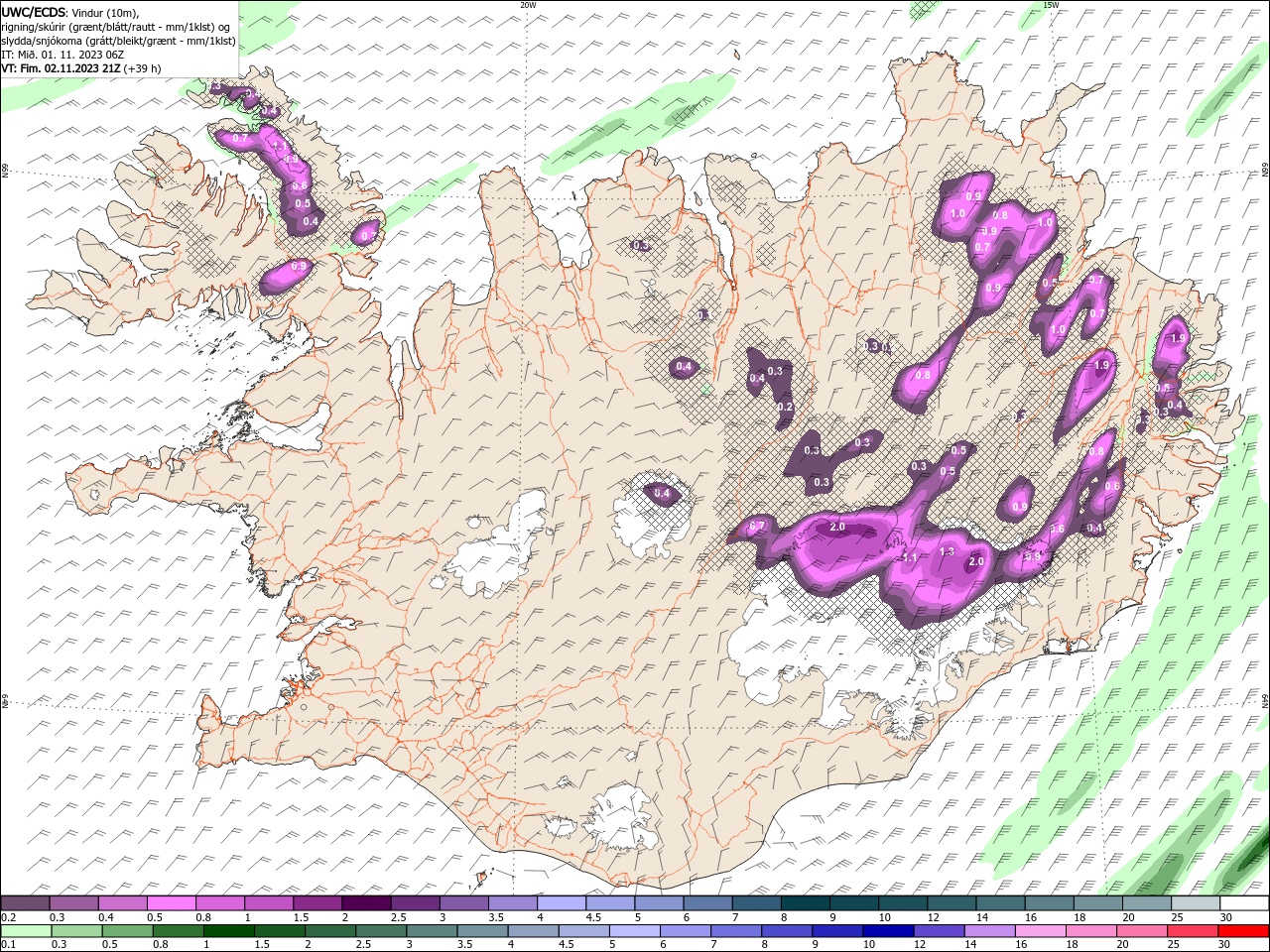Click the '0.1' label under the bottom legend row
Viewport: 1270px width, 952px height.
tap(9, 945)
